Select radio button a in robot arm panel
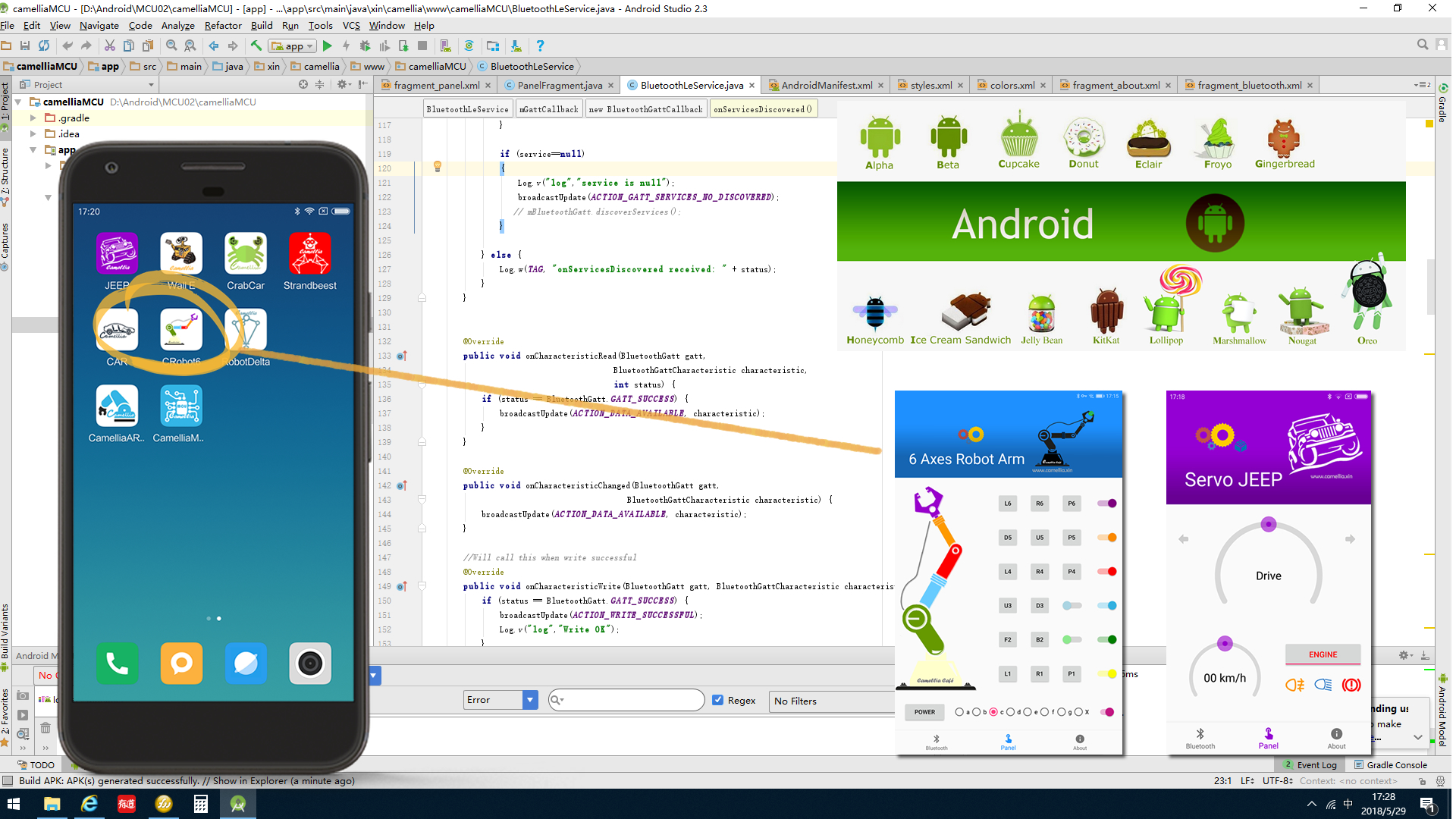 pos(959,712)
